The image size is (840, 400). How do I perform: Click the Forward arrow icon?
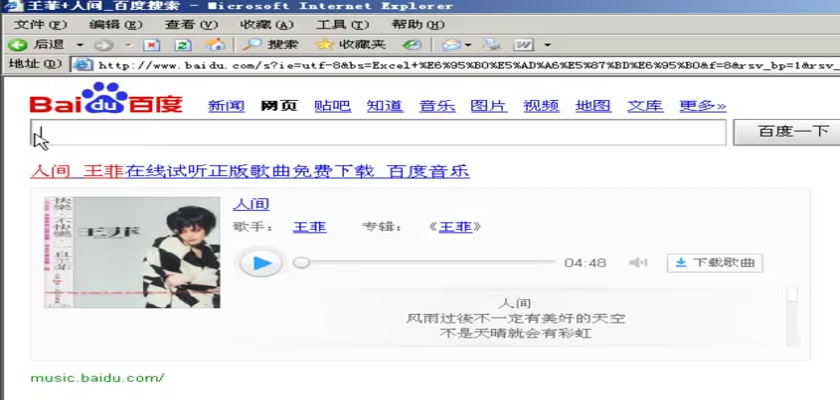(x=104, y=45)
